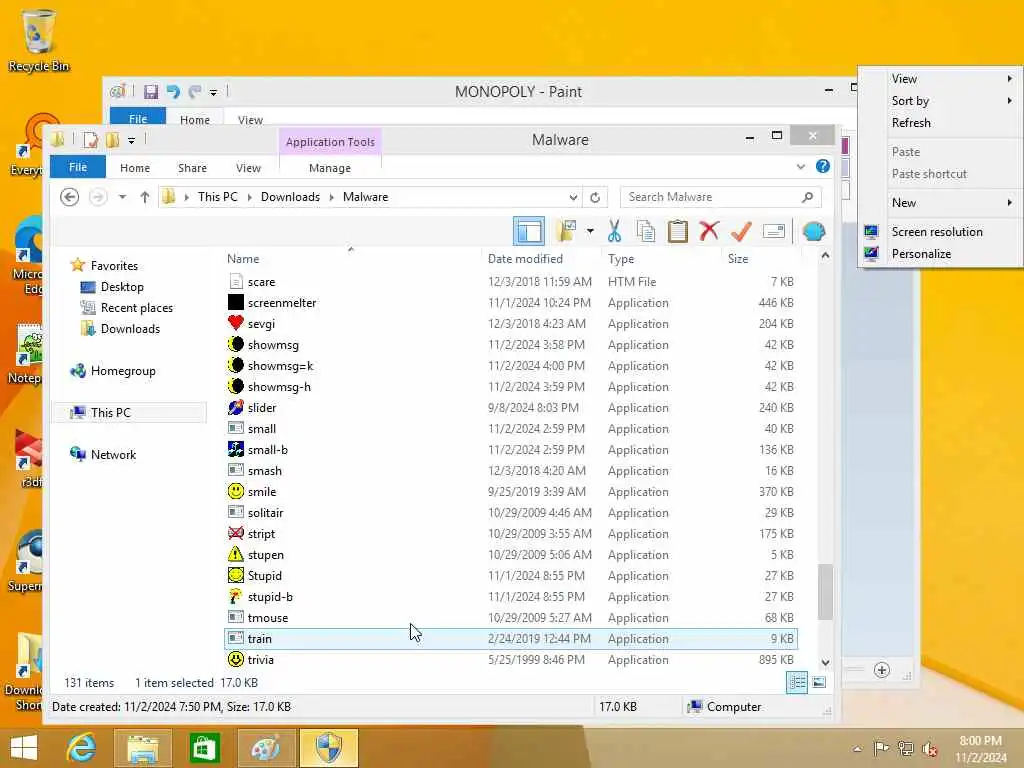Select the screenmelter application file
Screen dimensions: 1024x768
pyautogui.click(x=511, y=303)
